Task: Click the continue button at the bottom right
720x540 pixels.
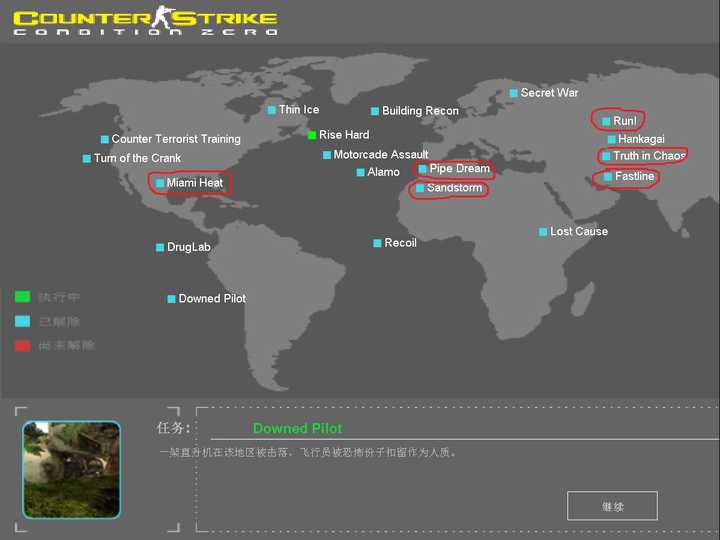Action: click(612, 506)
